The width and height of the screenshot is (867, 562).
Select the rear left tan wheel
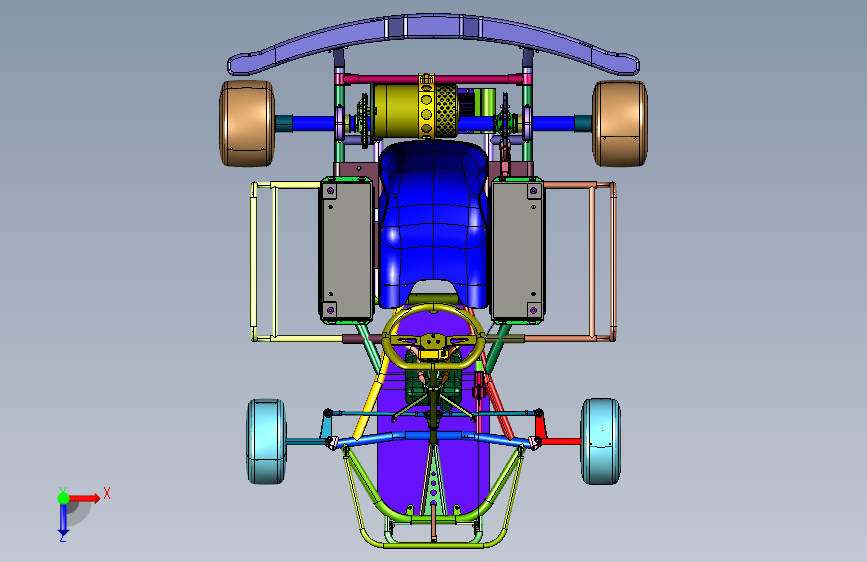click(247, 123)
